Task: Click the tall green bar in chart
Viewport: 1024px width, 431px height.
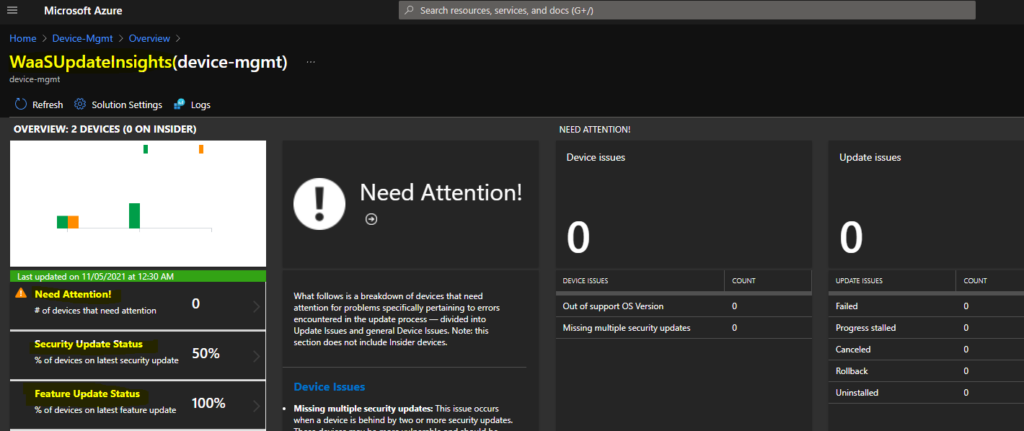Action: pos(135,216)
